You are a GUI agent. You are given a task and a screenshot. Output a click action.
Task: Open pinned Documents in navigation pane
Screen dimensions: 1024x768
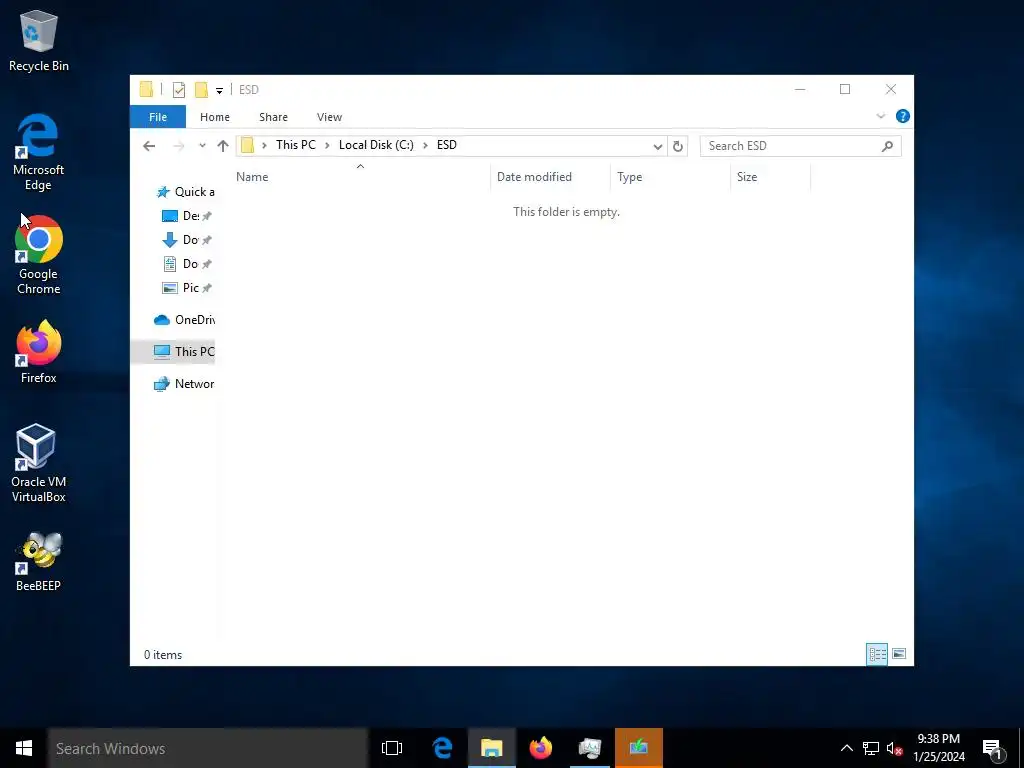(187, 264)
